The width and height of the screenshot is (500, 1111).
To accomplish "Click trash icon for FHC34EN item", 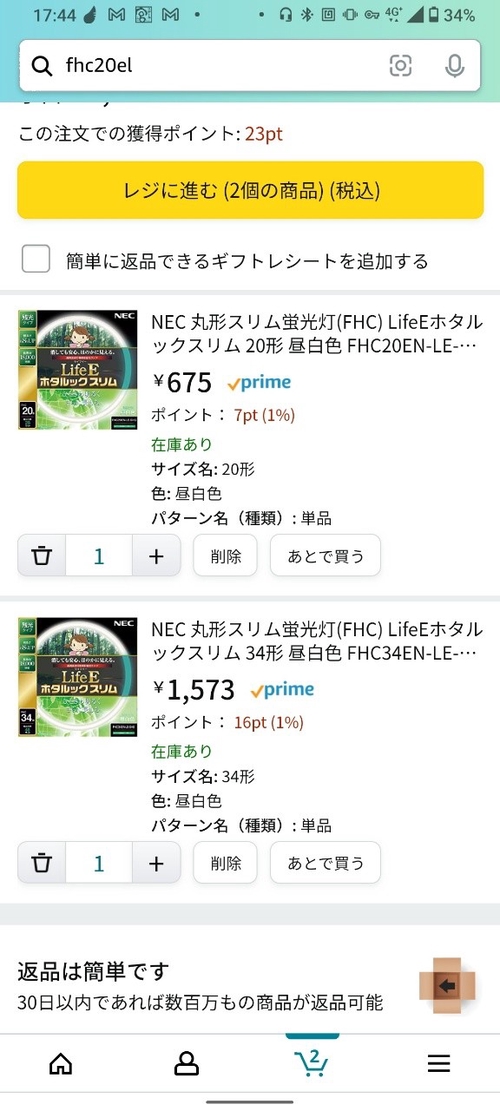I will click(42, 863).
